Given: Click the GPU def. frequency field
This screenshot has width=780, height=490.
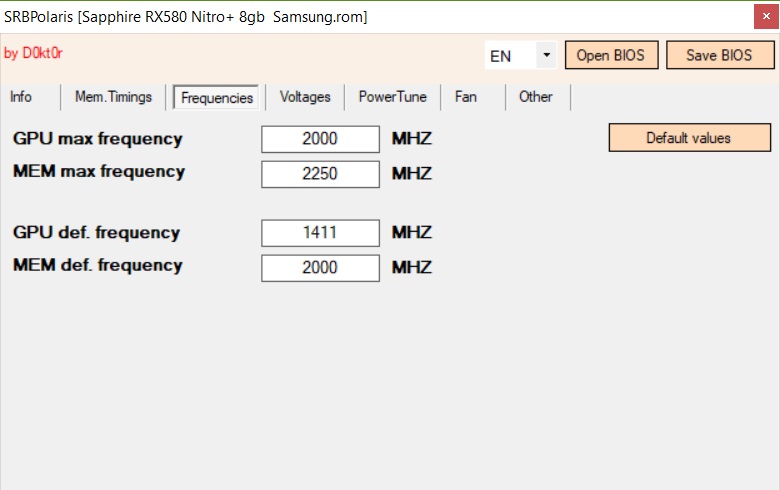Looking at the screenshot, I should point(320,233).
